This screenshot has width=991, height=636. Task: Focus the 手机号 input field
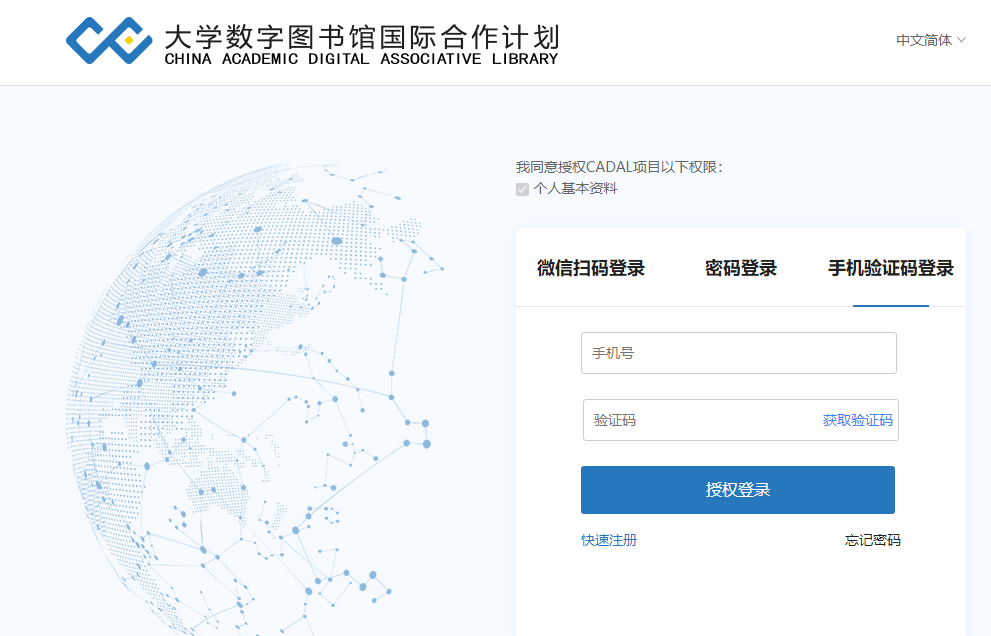click(738, 353)
